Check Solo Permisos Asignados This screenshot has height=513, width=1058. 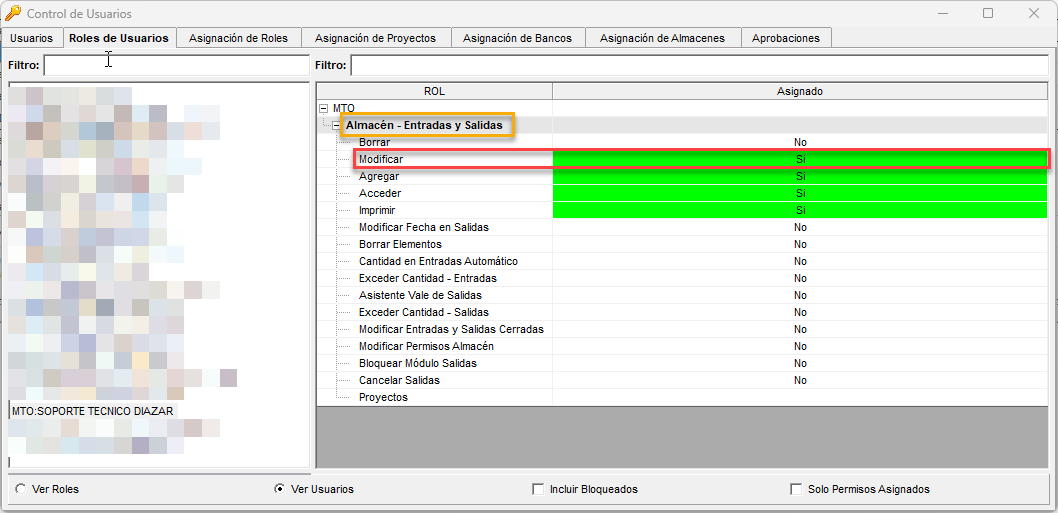[796, 489]
